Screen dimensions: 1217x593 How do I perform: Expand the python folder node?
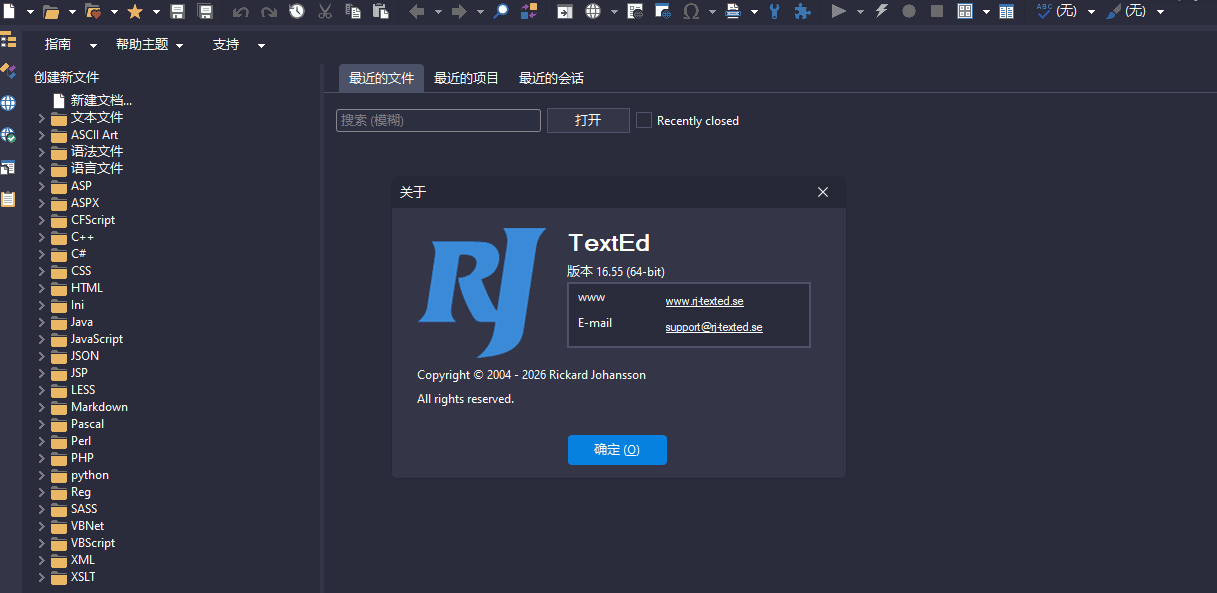[x=42, y=475]
